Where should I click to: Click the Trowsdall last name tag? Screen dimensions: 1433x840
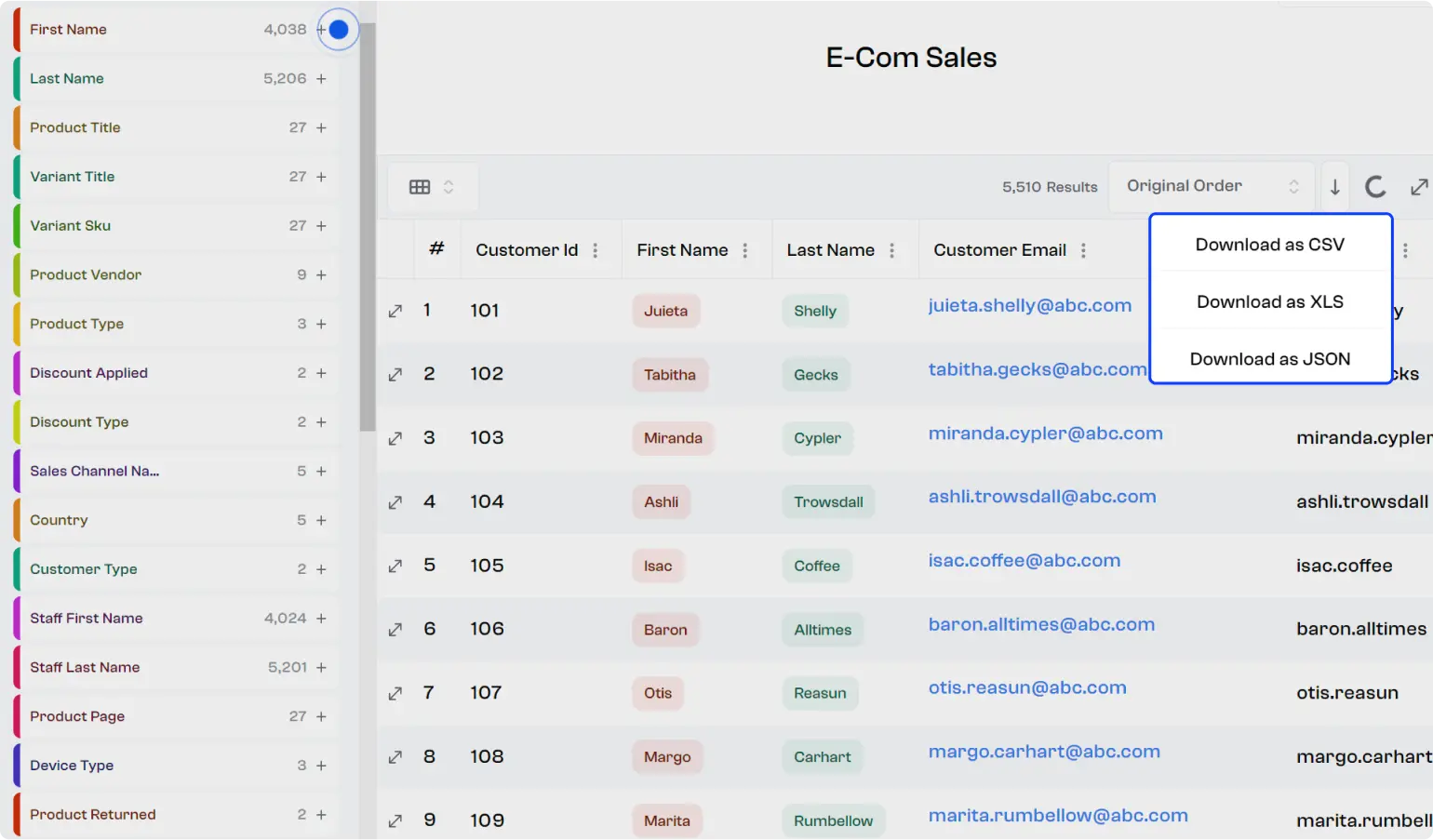coord(828,502)
